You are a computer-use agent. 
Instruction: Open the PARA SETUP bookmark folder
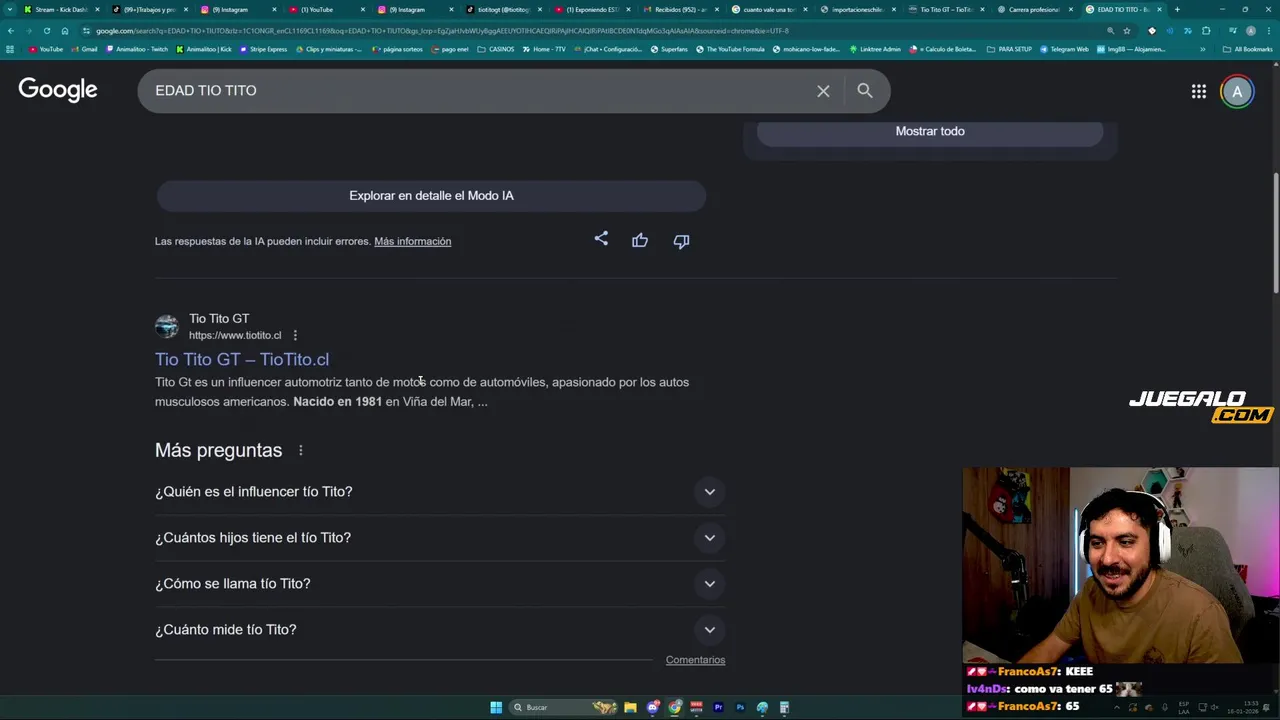pos(1009,49)
